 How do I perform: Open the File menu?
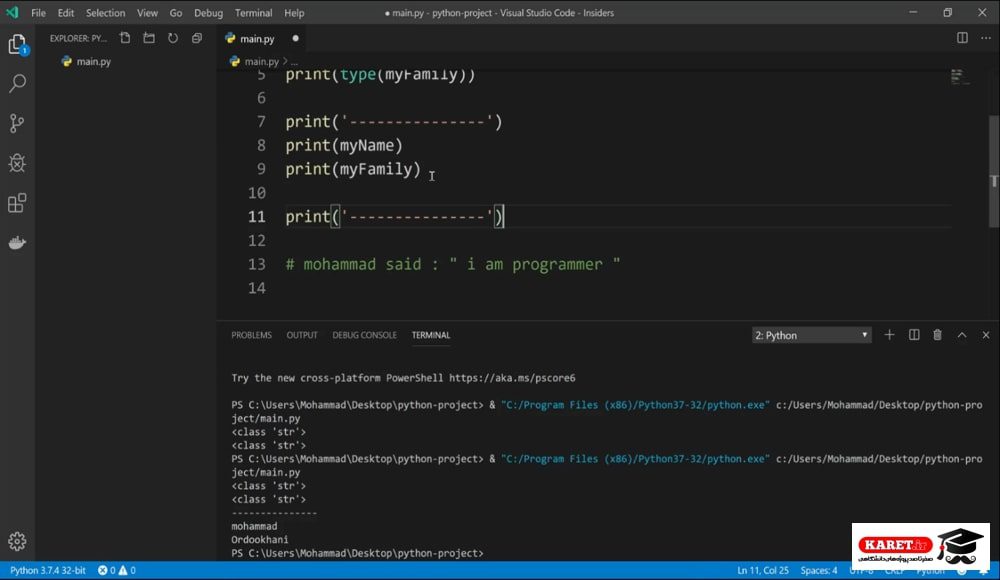(38, 13)
